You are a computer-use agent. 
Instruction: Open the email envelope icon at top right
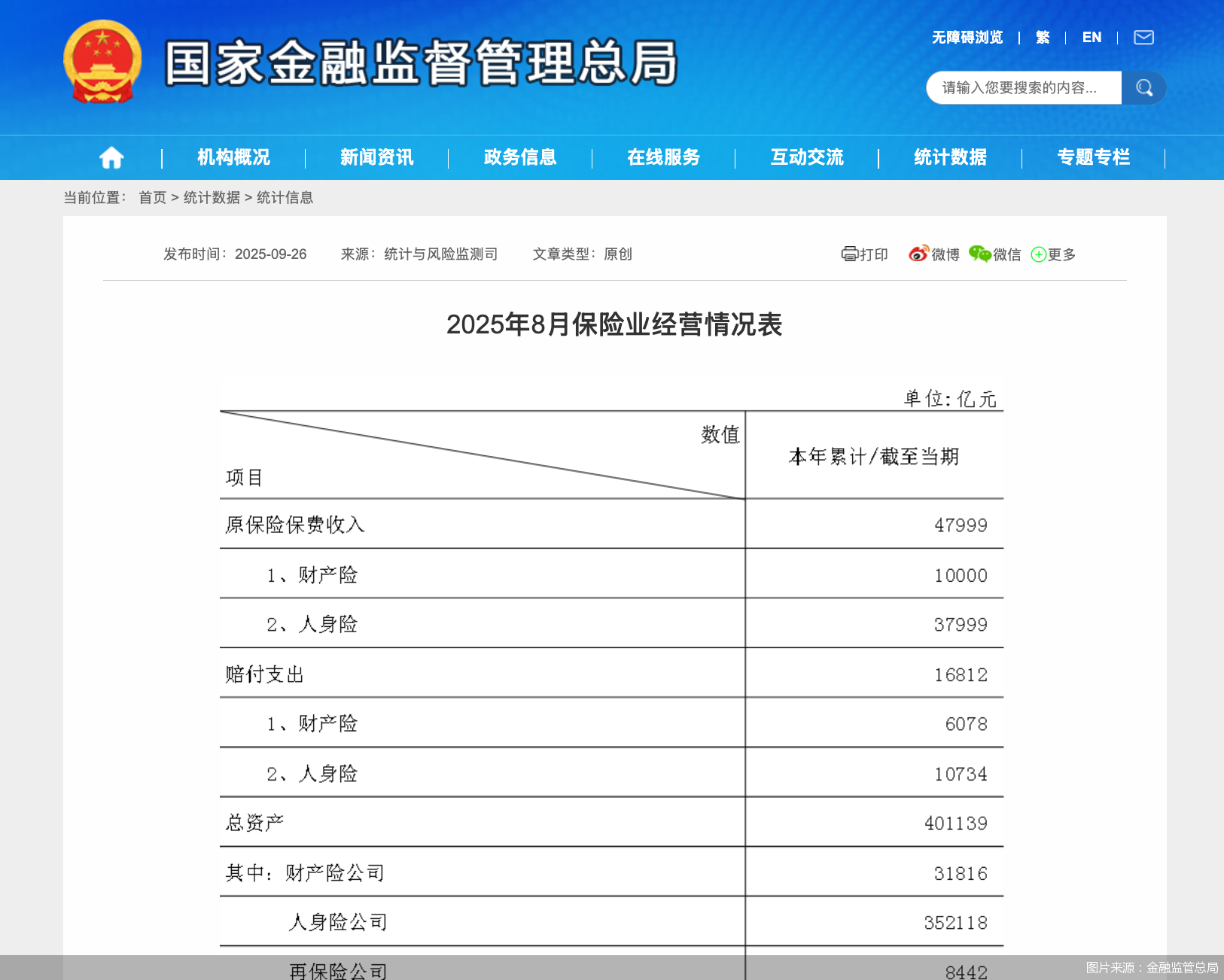tap(1143, 38)
